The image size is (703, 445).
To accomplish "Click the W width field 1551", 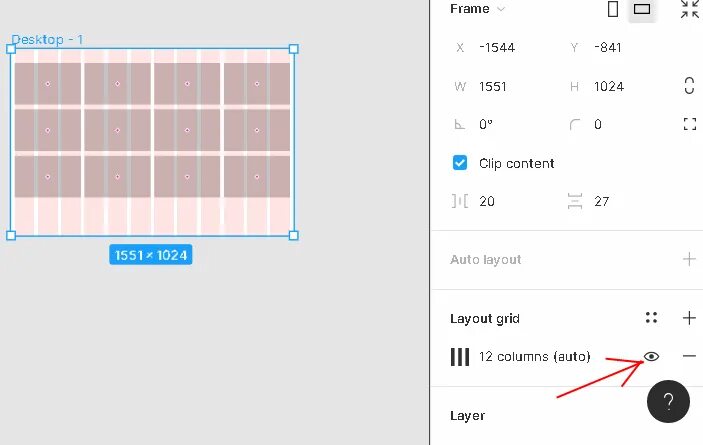I will [506, 86].
